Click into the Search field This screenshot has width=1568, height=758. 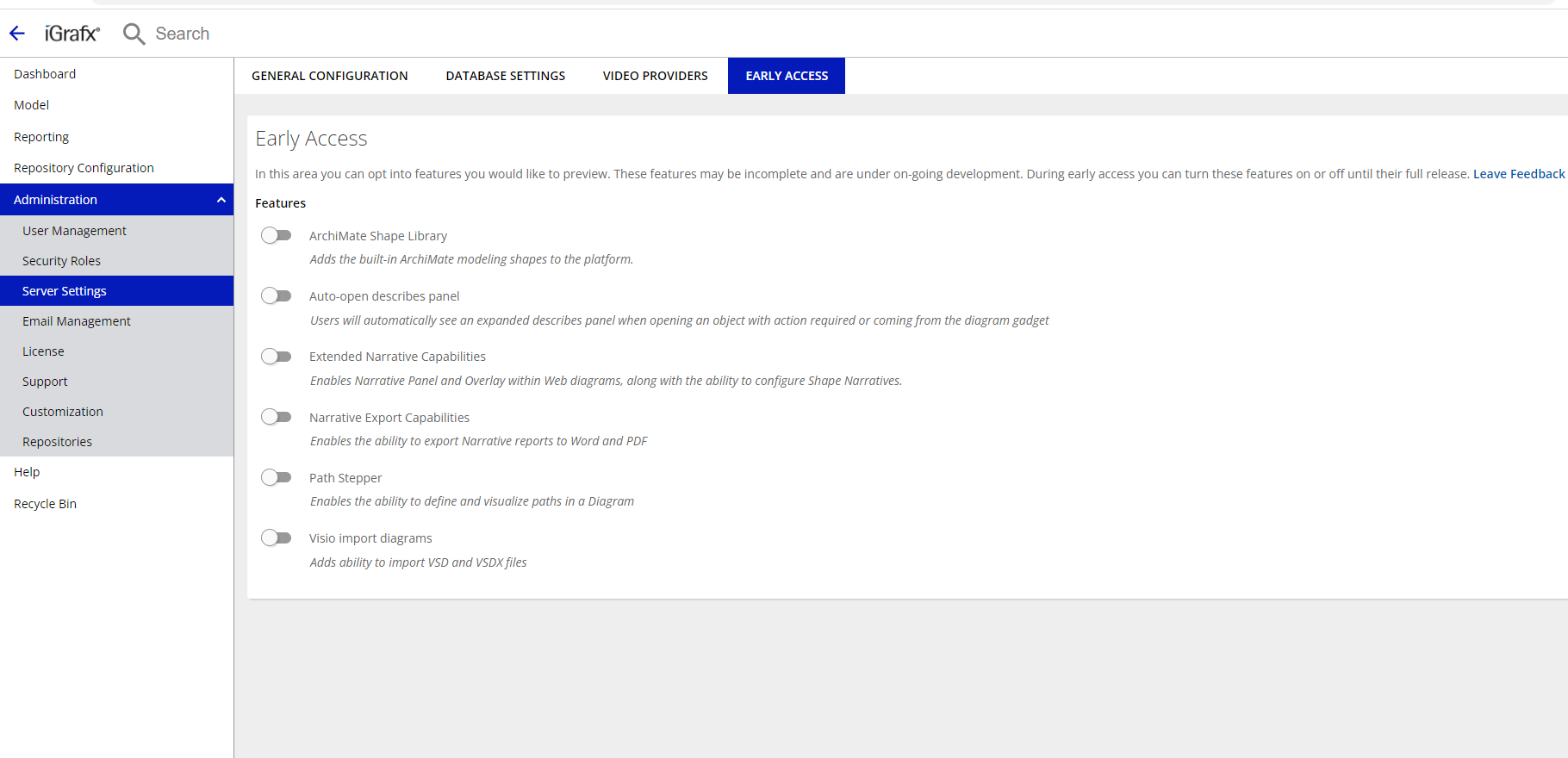[183, 34]
